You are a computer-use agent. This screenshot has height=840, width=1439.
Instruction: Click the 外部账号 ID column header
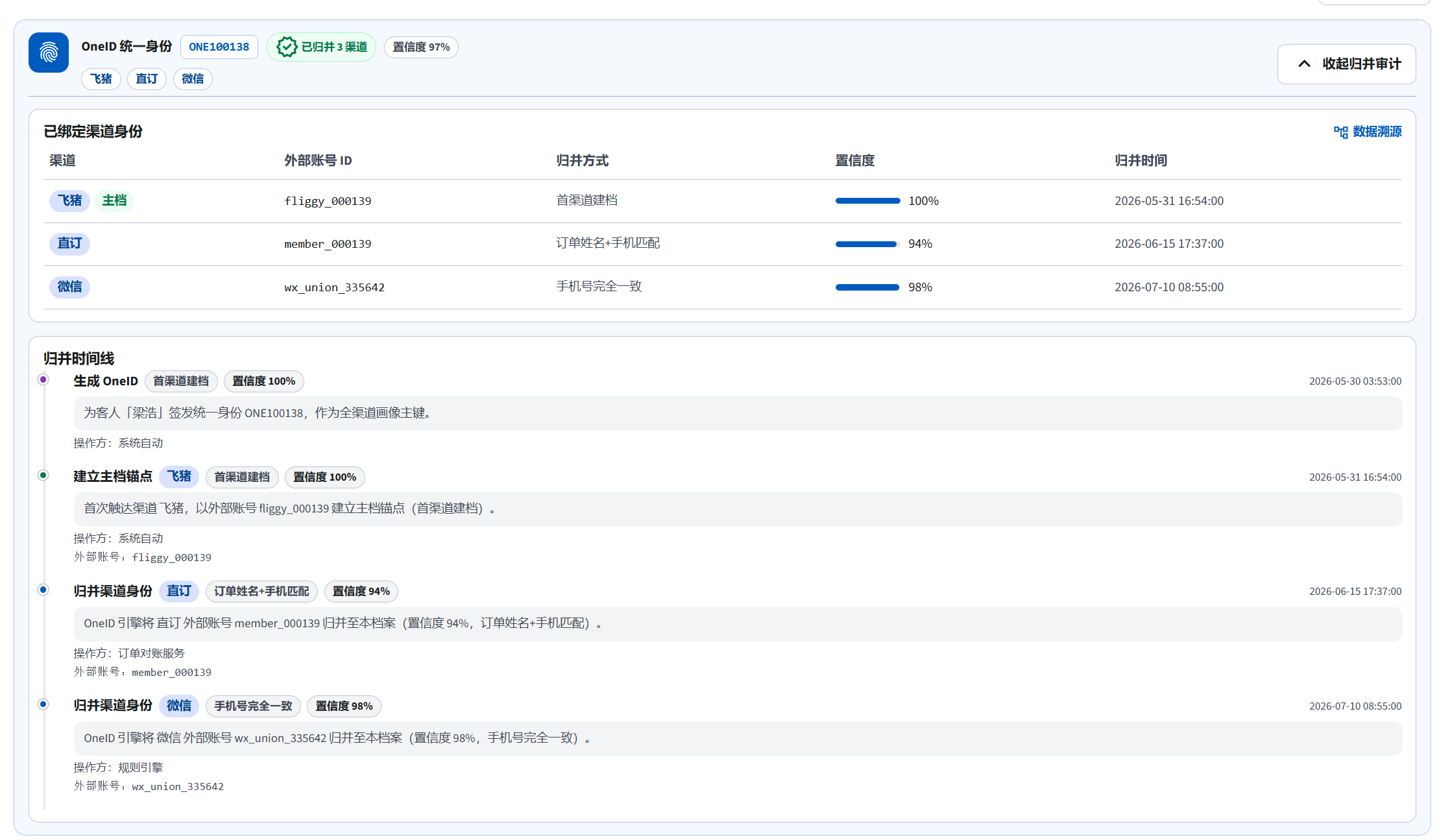[x=318, y=160]
